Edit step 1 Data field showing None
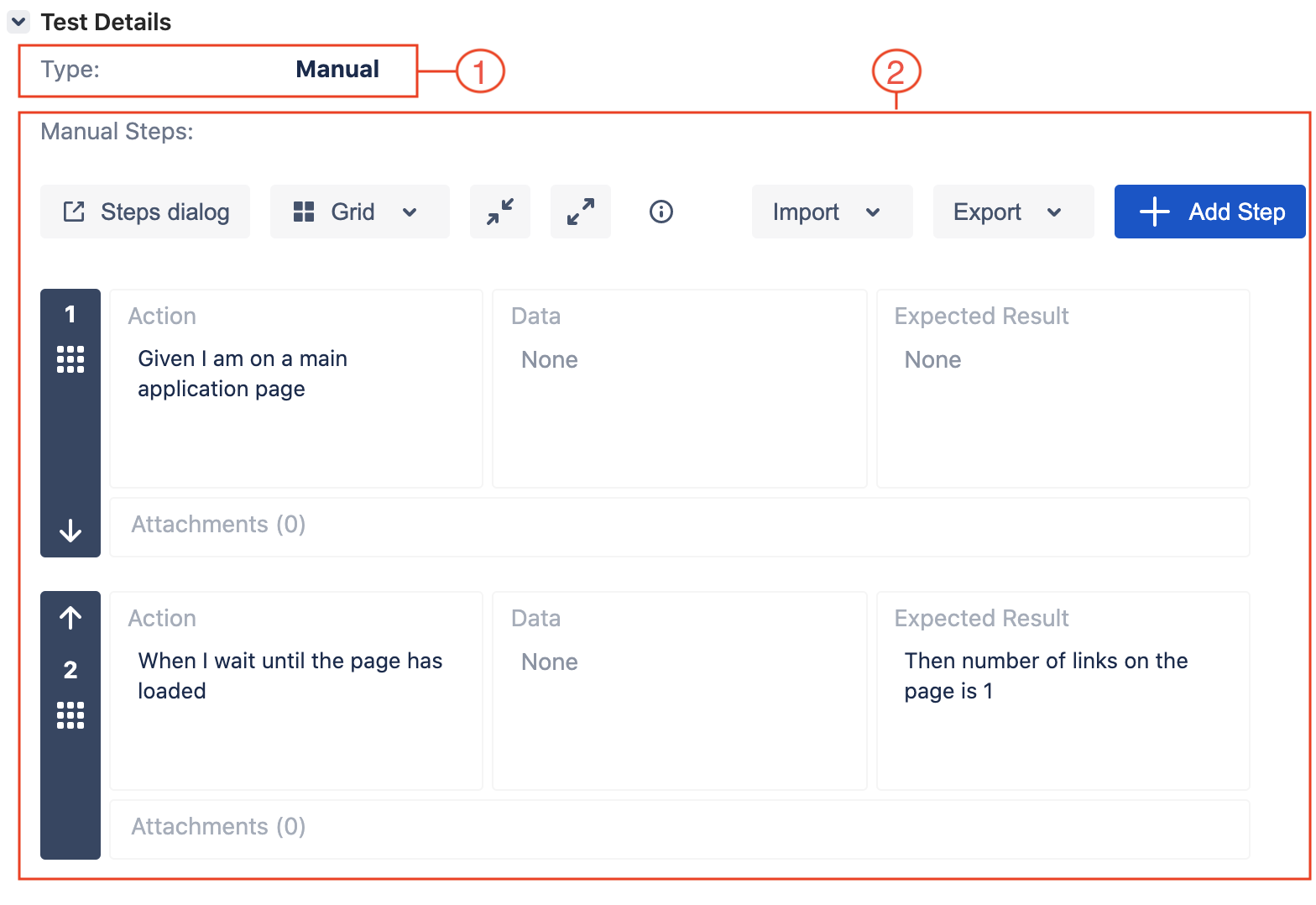Viewport: 1316px width, 905px height. point(679,389)
